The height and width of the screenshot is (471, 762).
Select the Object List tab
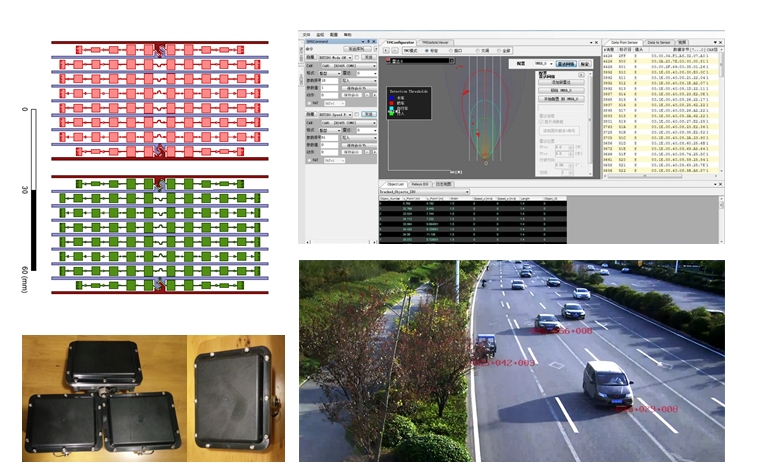coord(394,184)
